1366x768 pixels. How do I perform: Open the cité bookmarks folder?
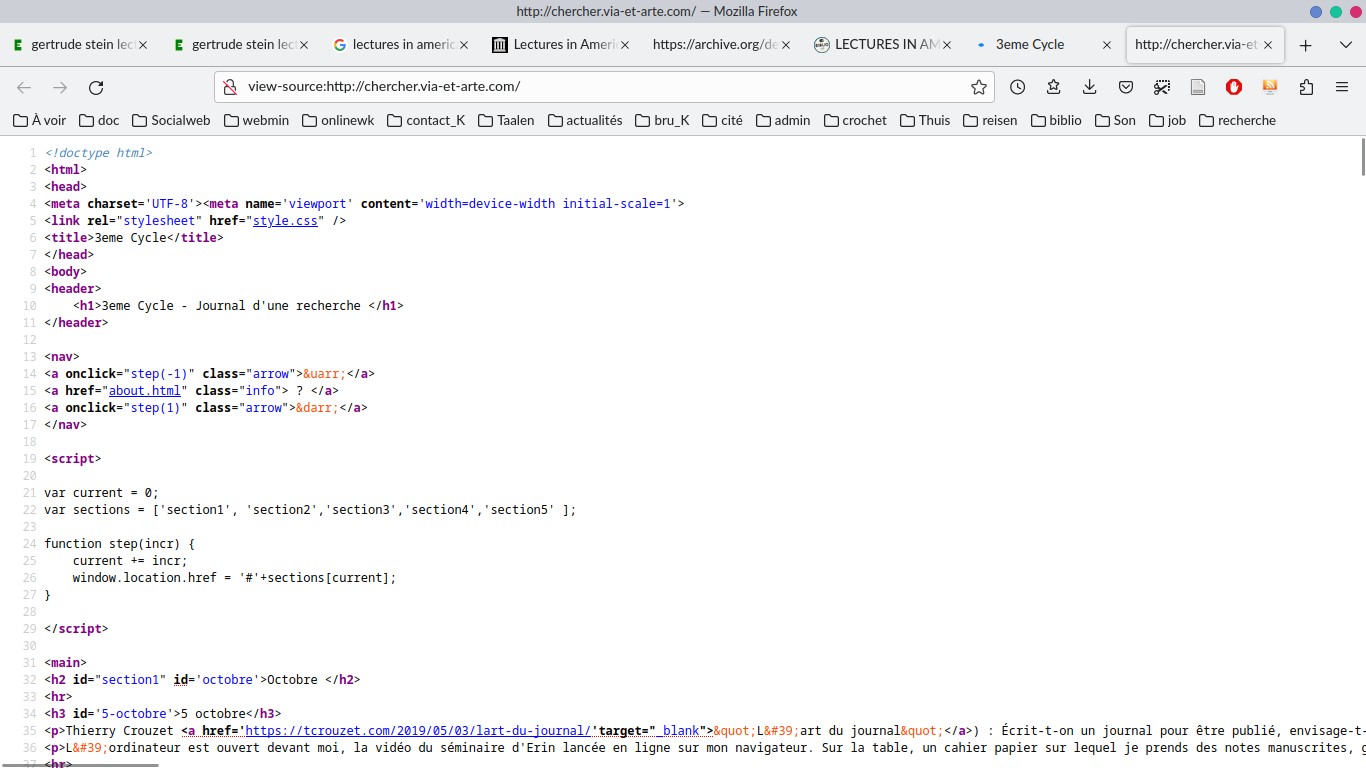[x=721, y=120]
